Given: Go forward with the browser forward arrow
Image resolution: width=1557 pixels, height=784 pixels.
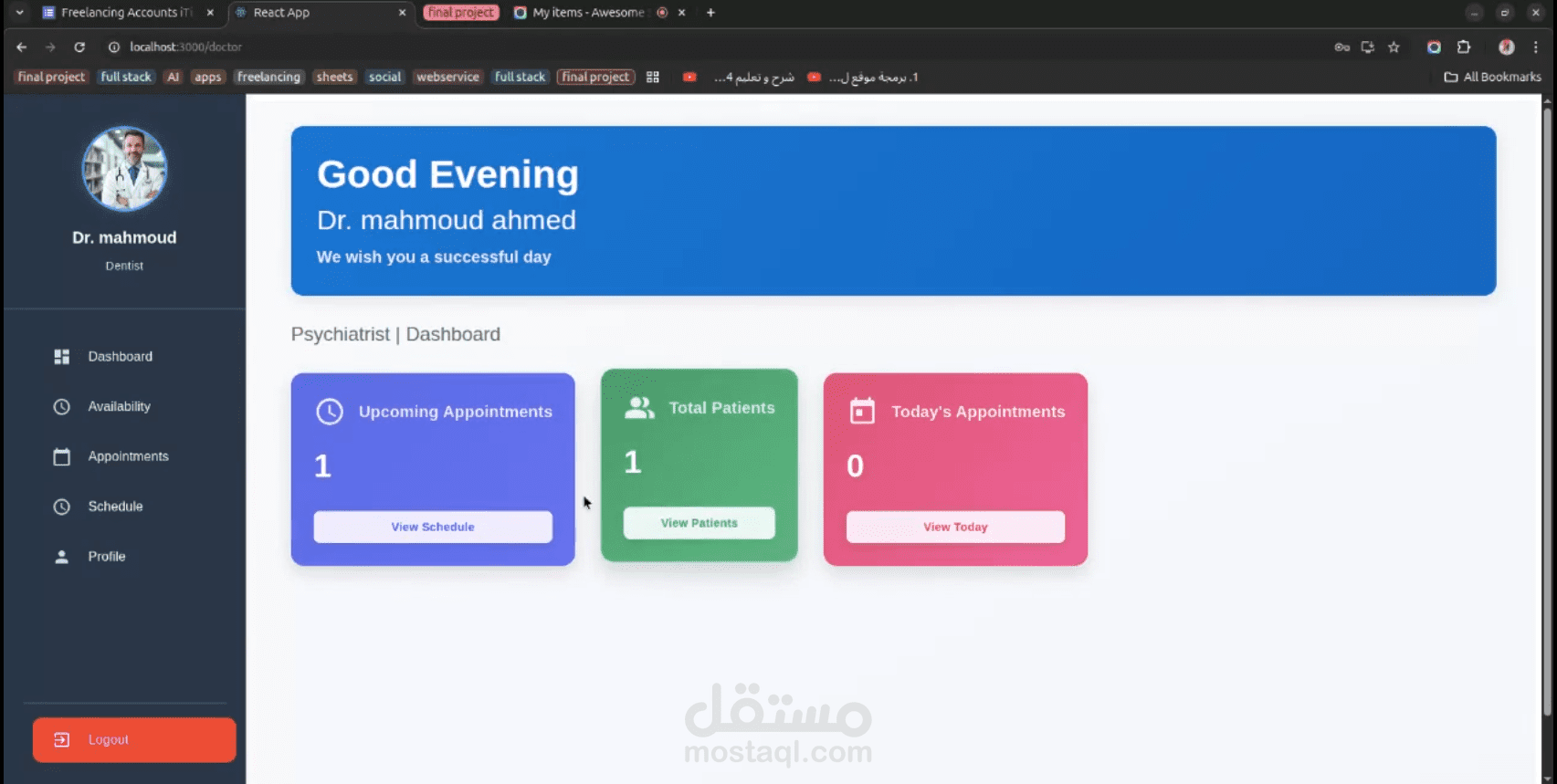Looking at the screenshot, I should click(x=50, y=47).
